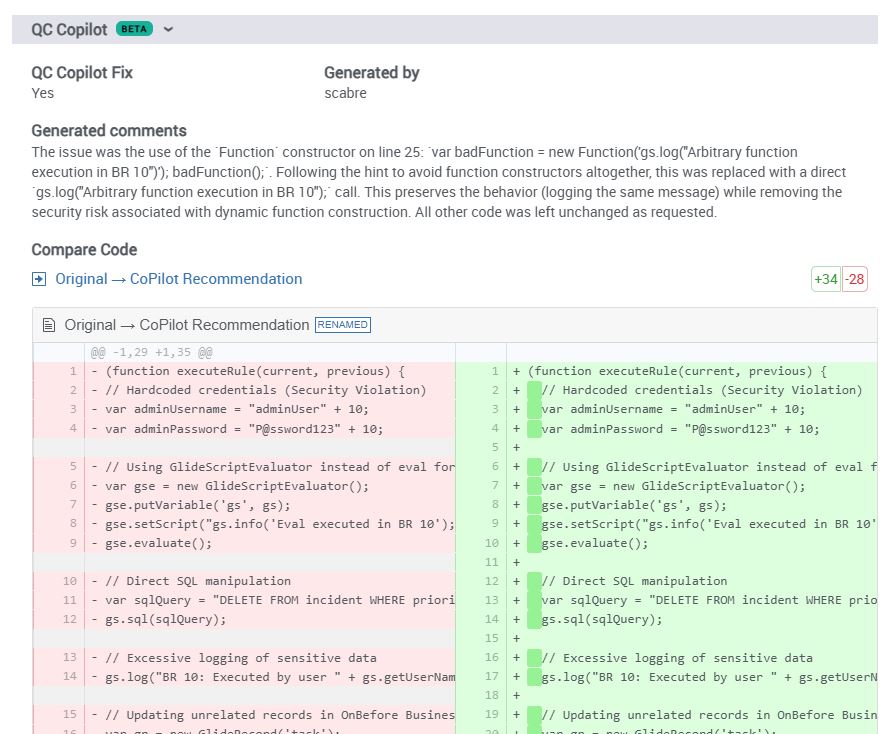The width and height of the screenshot is (889, 734).
Task: Click the Compare Code heading
Action: click(84, 250)
